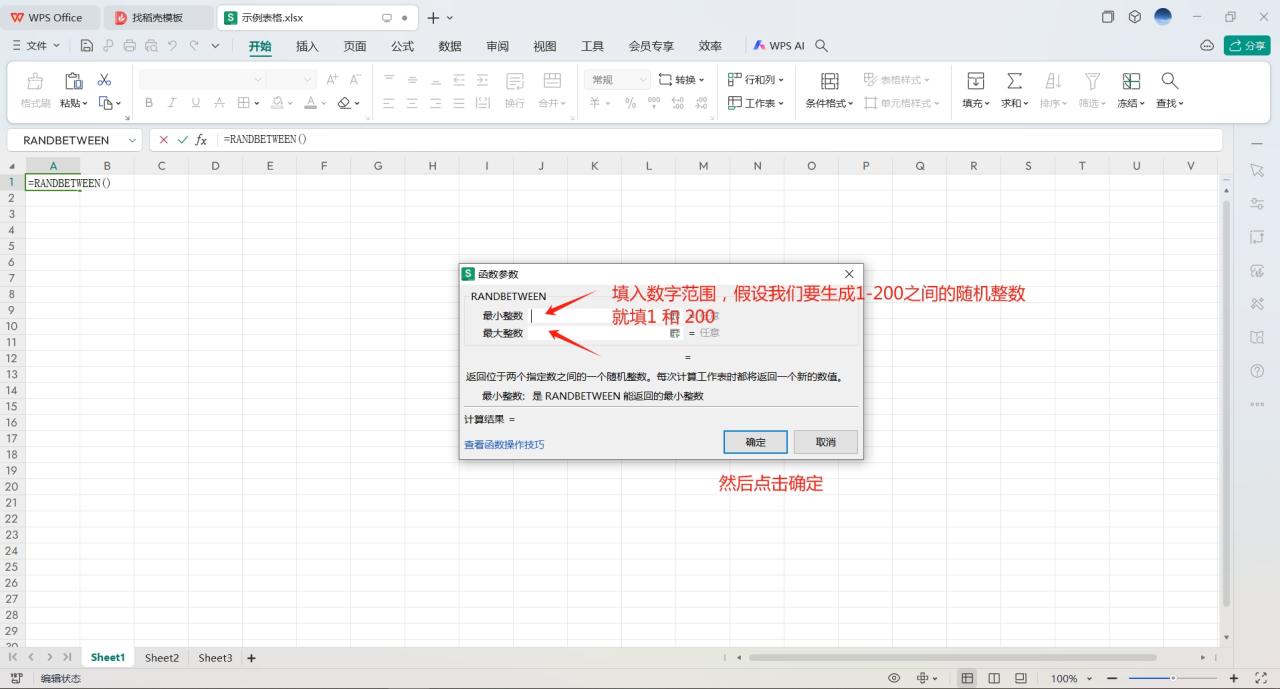
Task: Click the 确定 button in dialog
Action: pyautogui.click(x=756, y=442)
